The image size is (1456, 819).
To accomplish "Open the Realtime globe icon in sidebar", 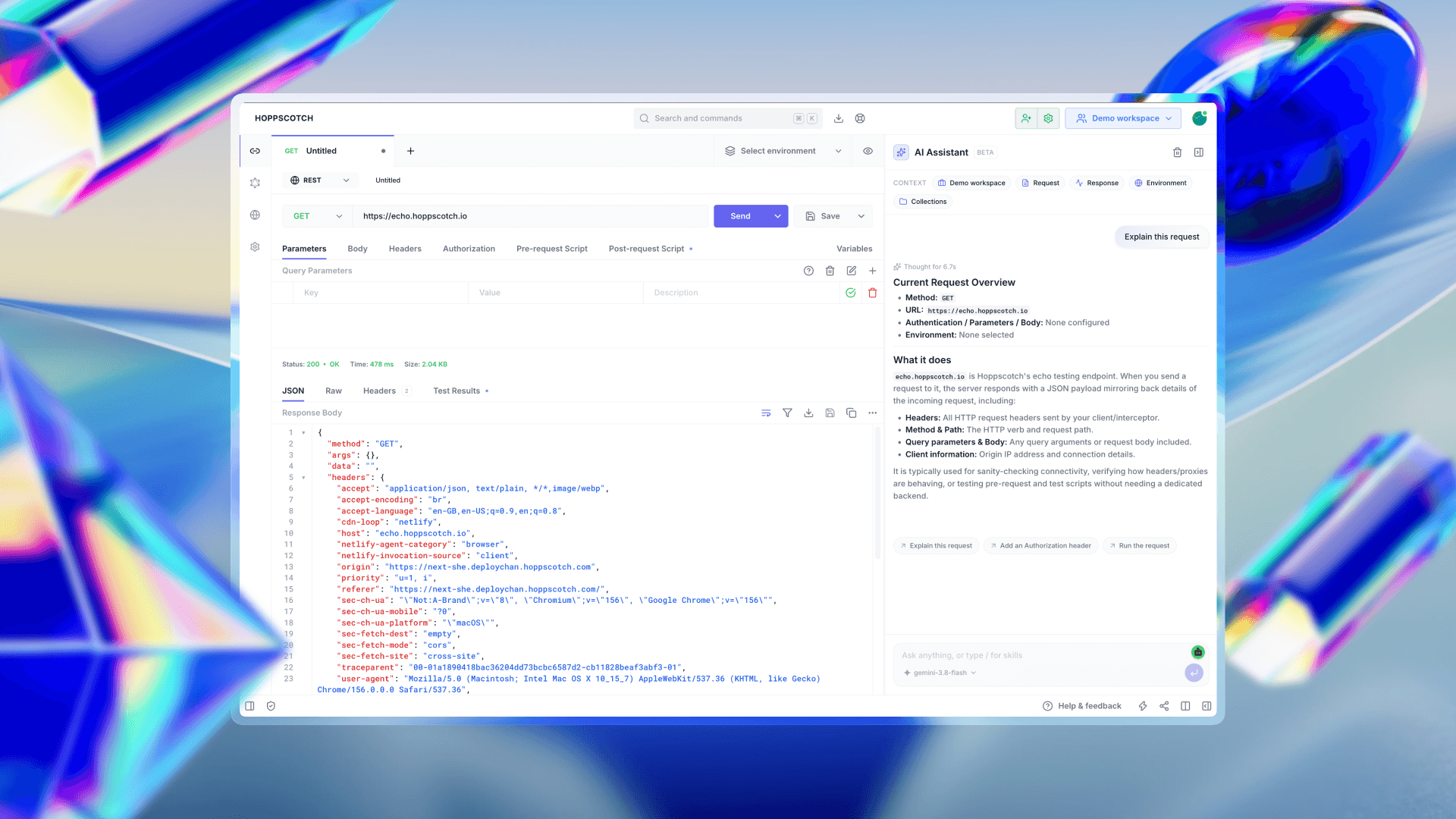I will 255,215.
